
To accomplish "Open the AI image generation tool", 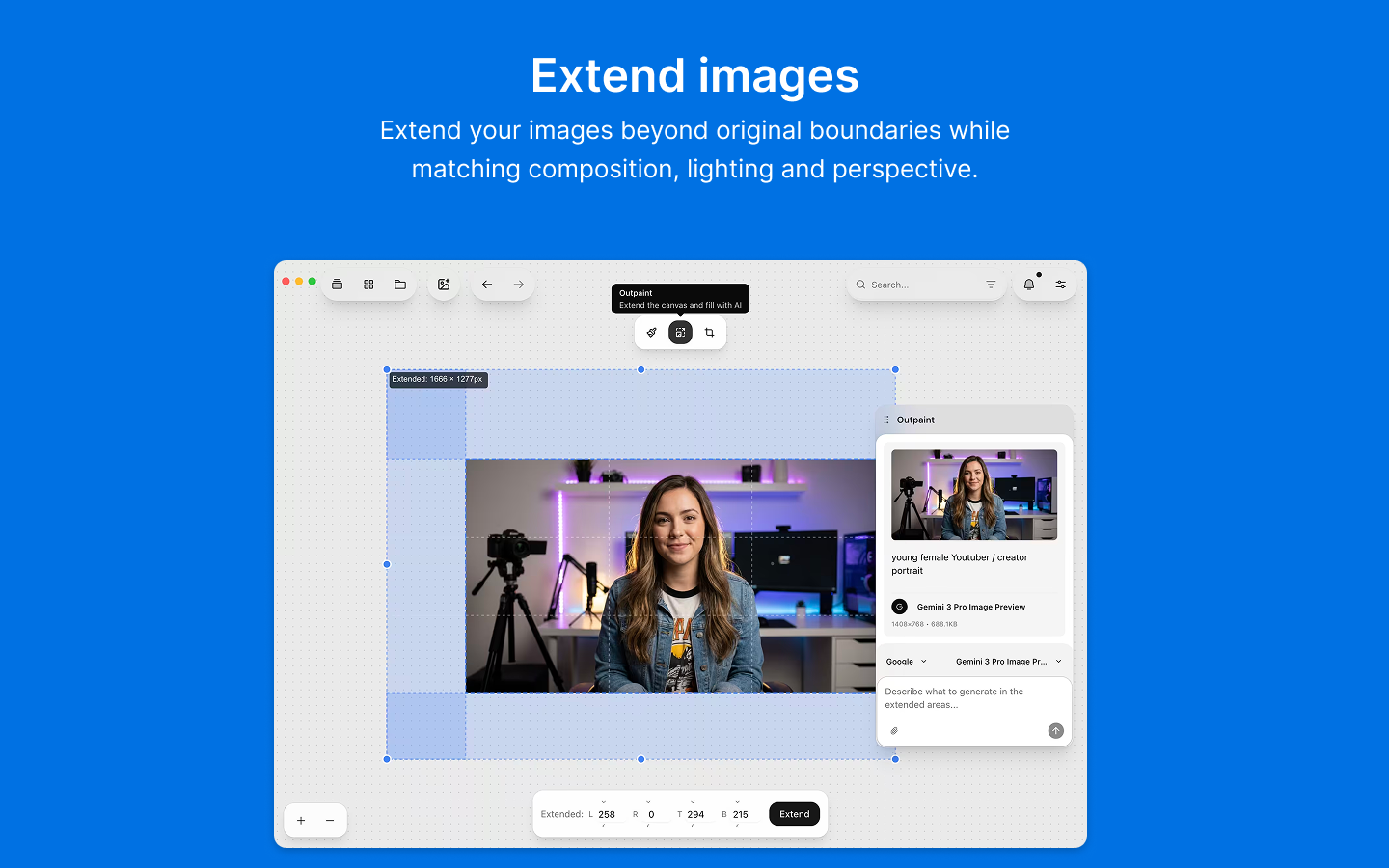I will pos(443,284).
